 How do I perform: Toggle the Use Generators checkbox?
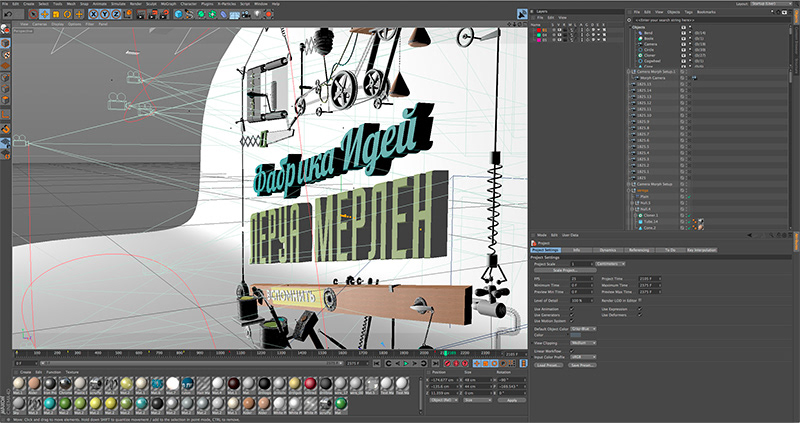coord(571,315)
